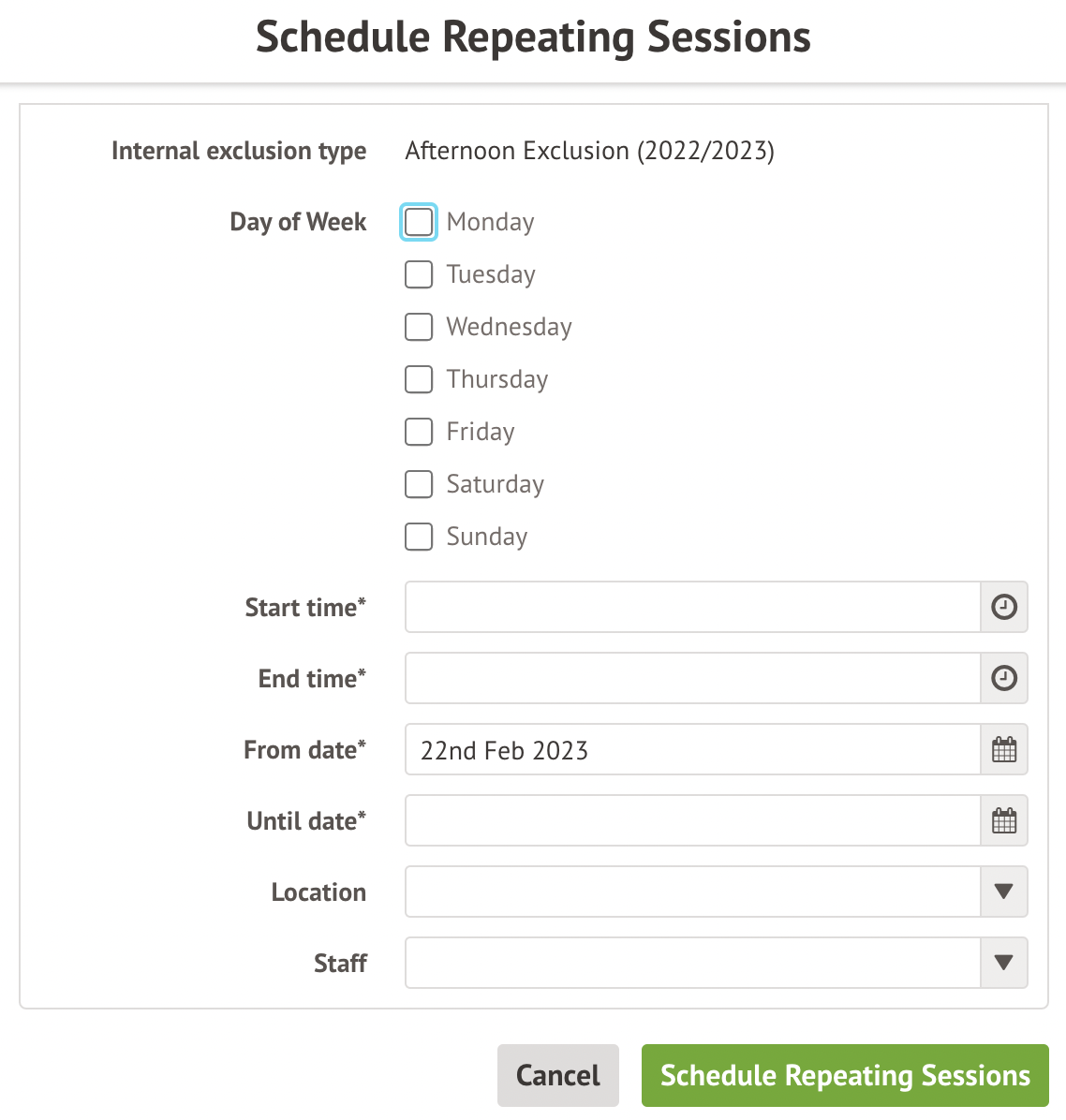Open the Until date calendar icon
The width and height of the screenshot is (1066, 1120).
coord(1003,820)
